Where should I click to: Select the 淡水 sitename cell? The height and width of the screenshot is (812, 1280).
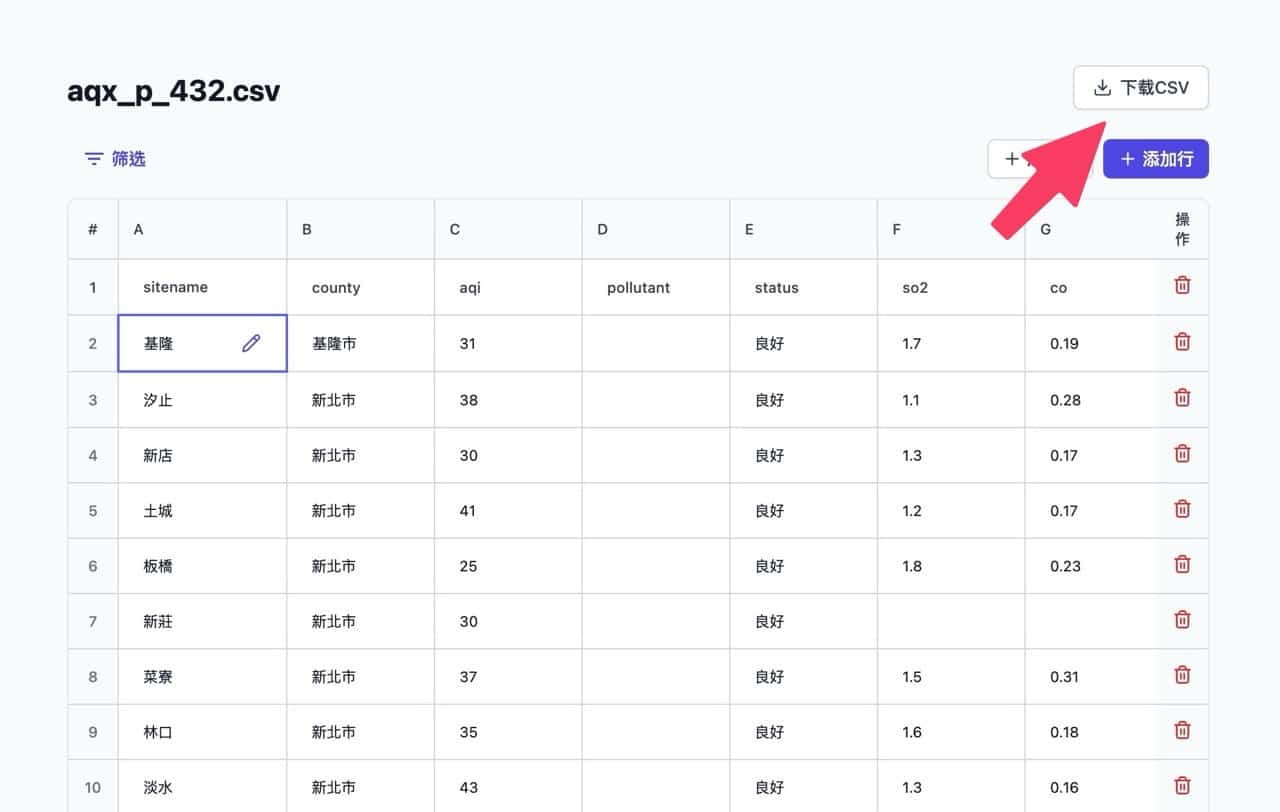point(203,787)
